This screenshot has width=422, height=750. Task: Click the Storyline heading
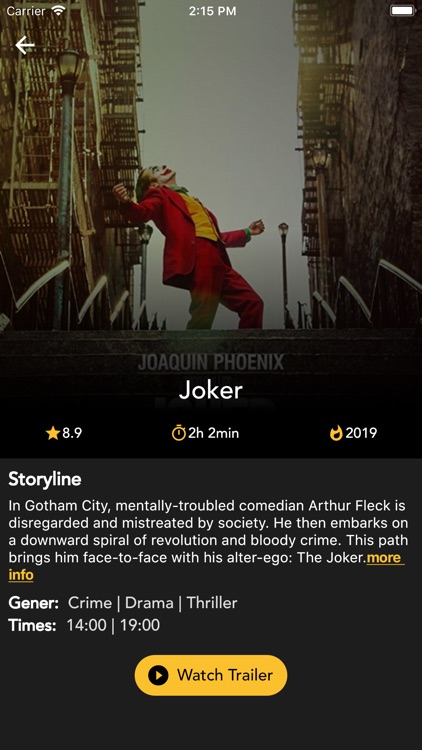point(45,479)
